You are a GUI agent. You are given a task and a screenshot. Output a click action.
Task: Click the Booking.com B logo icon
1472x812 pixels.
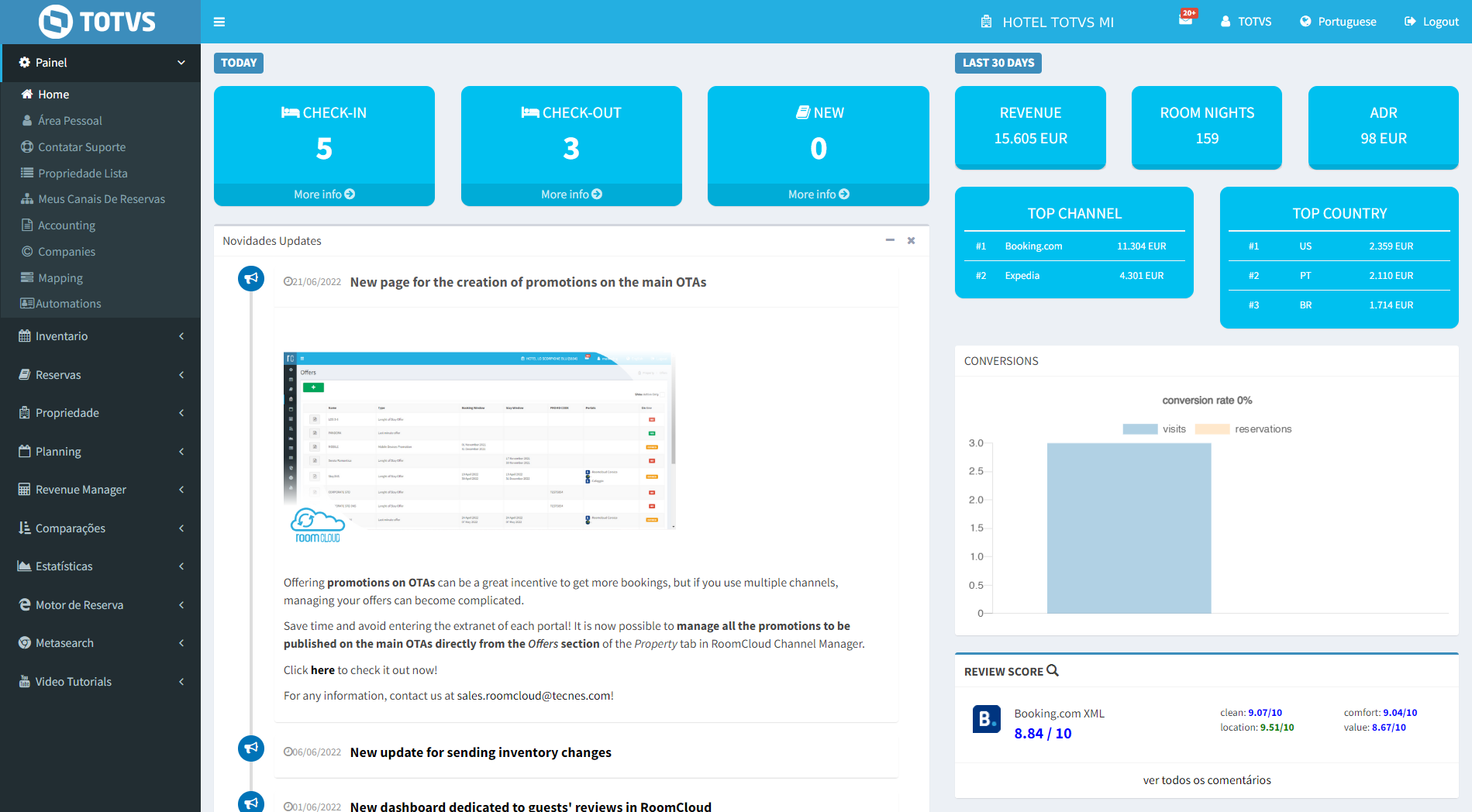click(986, 719)
